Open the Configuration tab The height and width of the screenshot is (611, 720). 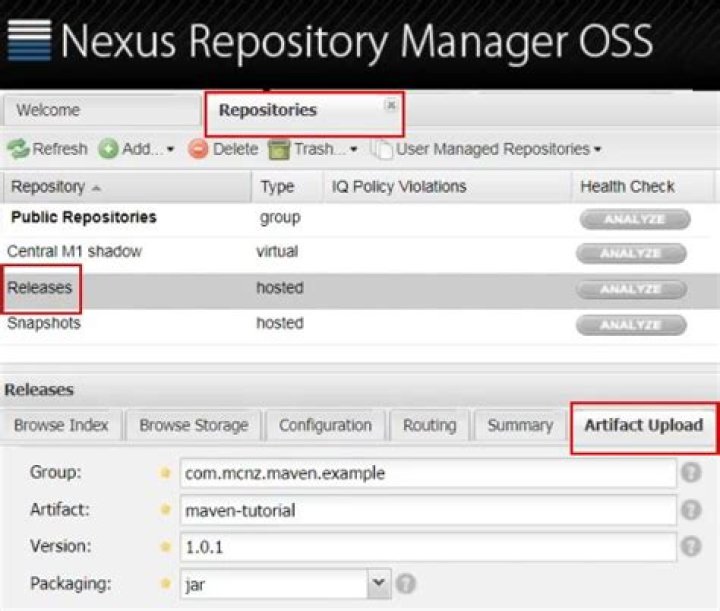pyautogui.click(x=325, y=425)
